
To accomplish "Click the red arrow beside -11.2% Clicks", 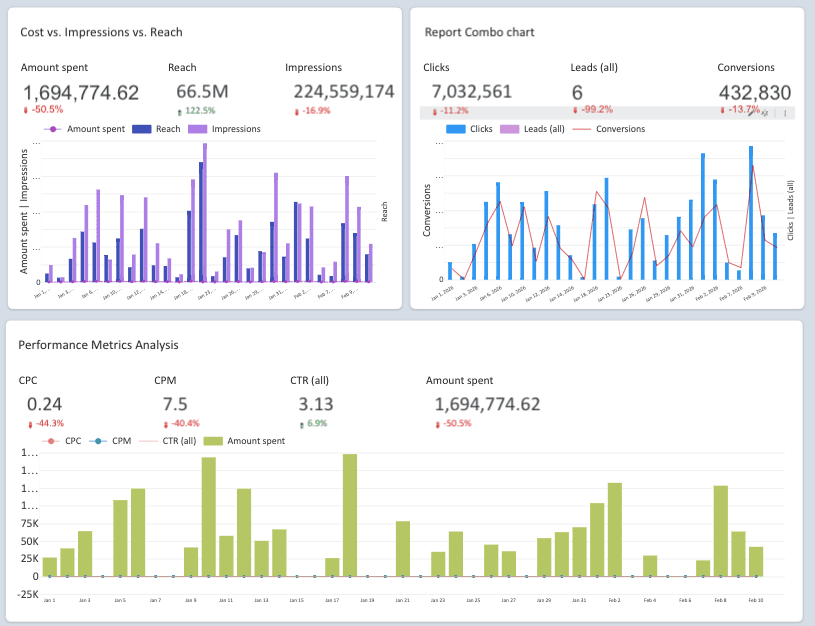I will (x=436, y=111).
